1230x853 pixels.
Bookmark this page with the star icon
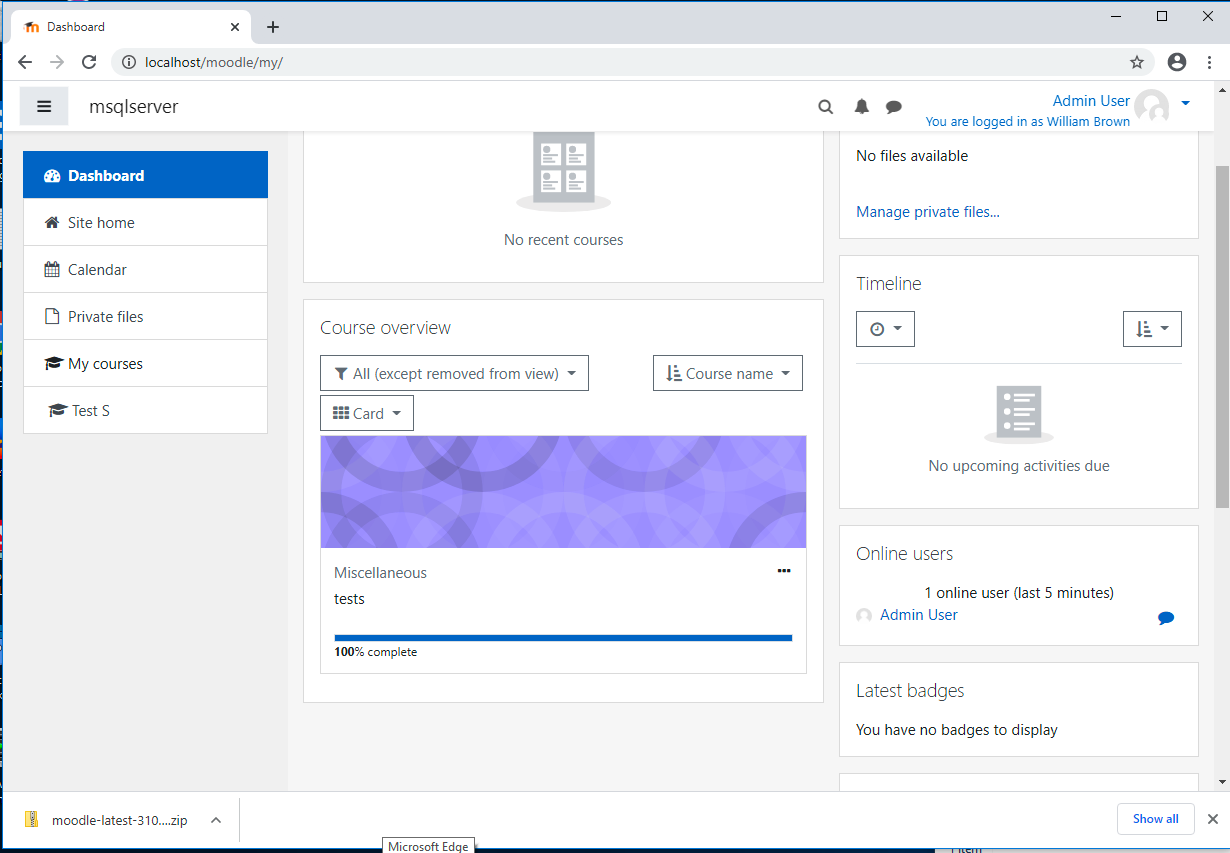1137,62
